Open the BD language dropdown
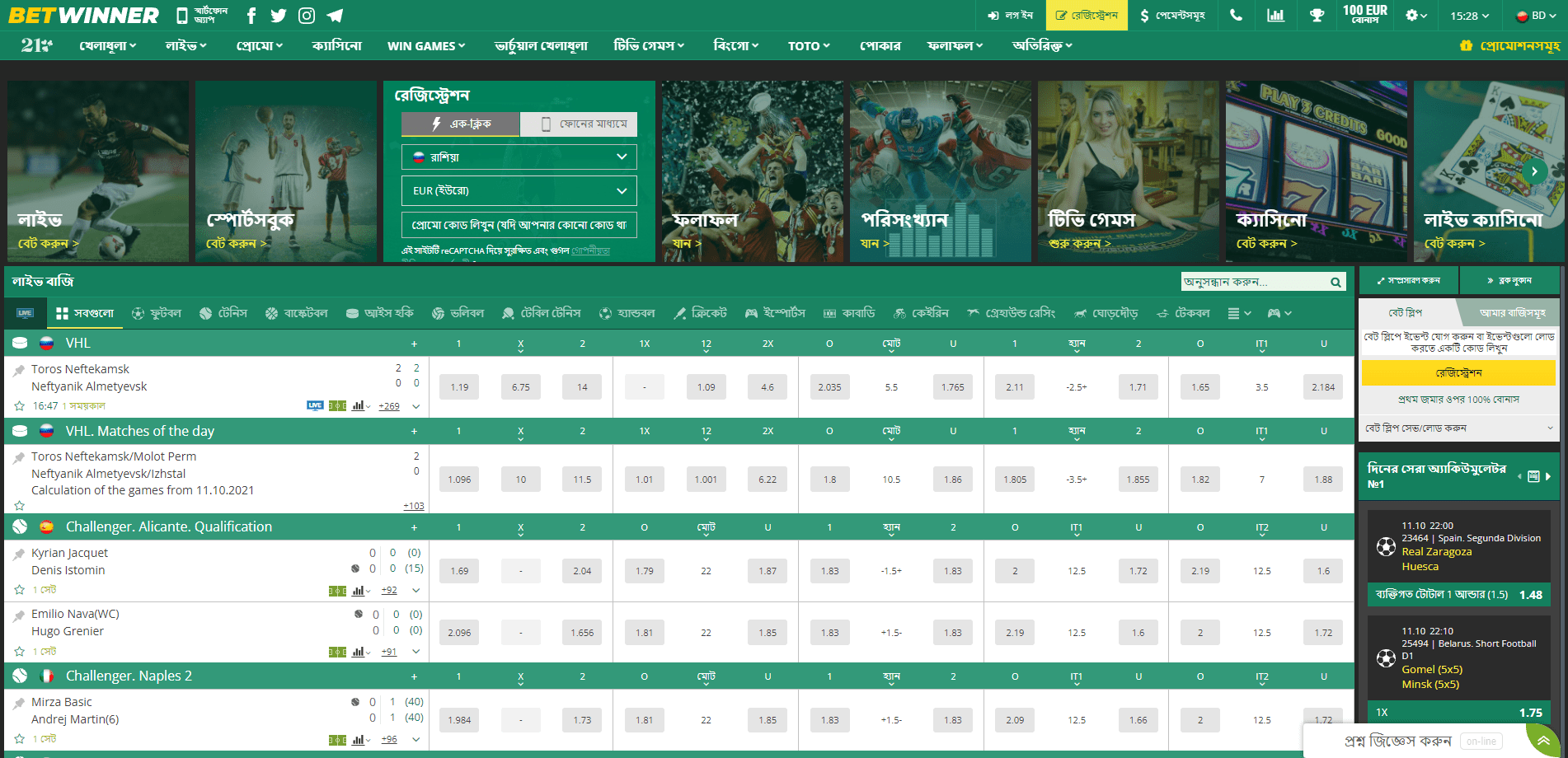The image size is (1568, 758). click(1537, 16)
